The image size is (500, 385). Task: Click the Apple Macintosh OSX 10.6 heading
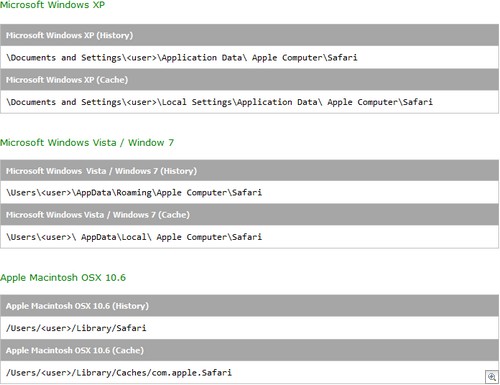63,278
